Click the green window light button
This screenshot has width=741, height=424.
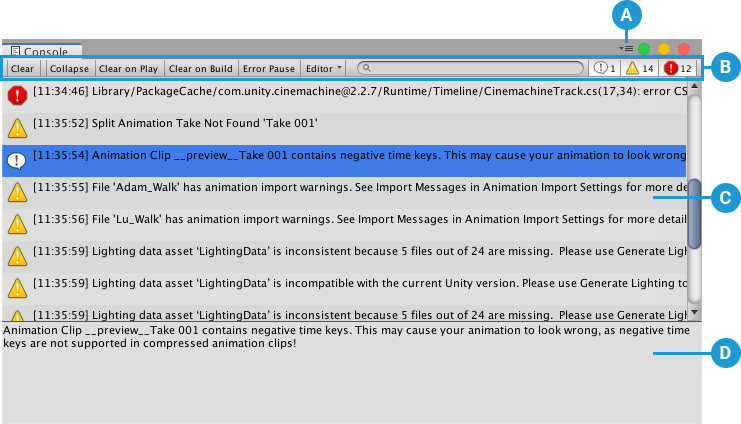644,48
